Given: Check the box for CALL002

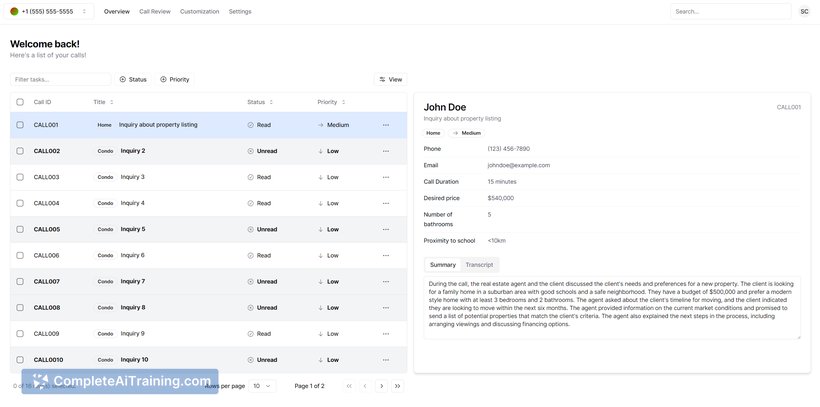Looking at the screenshot, I should tap(20, 151).
